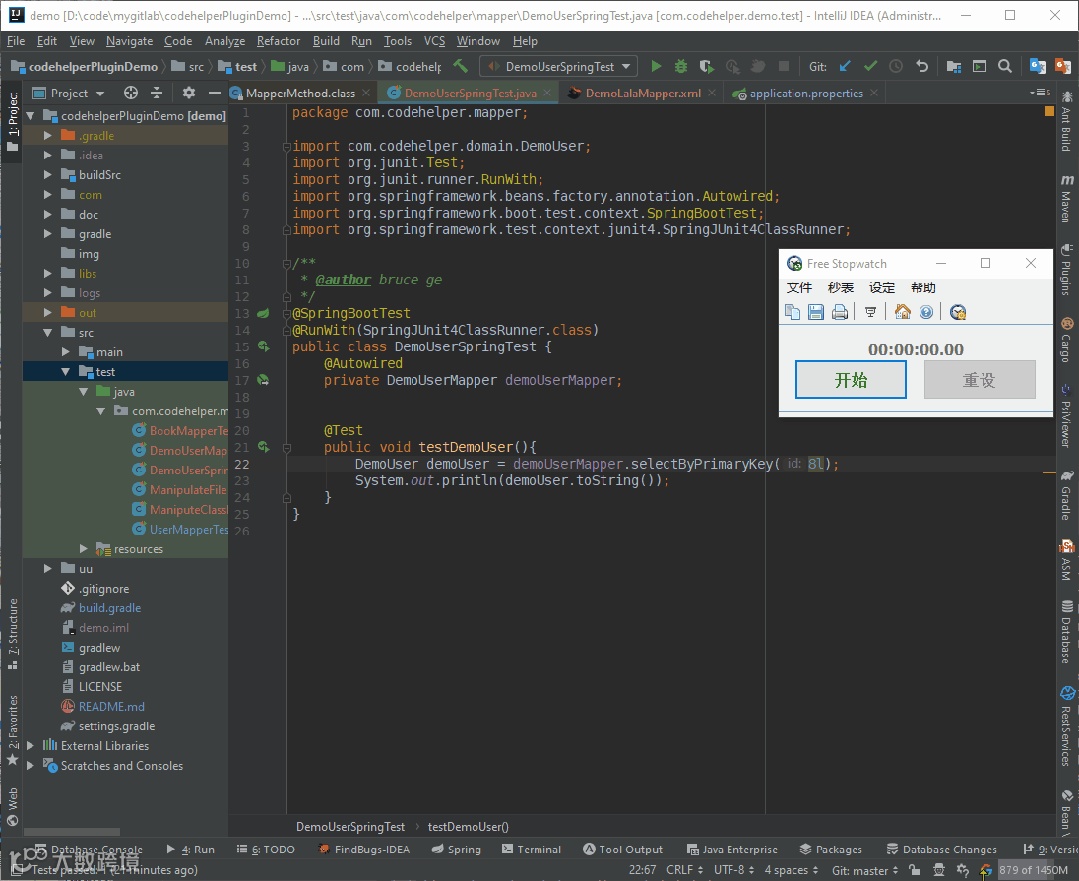Open Search Everywhere magnifier icon
Image resolution: width=1079 pixels, height=881 pixels.
[1004, 67]
